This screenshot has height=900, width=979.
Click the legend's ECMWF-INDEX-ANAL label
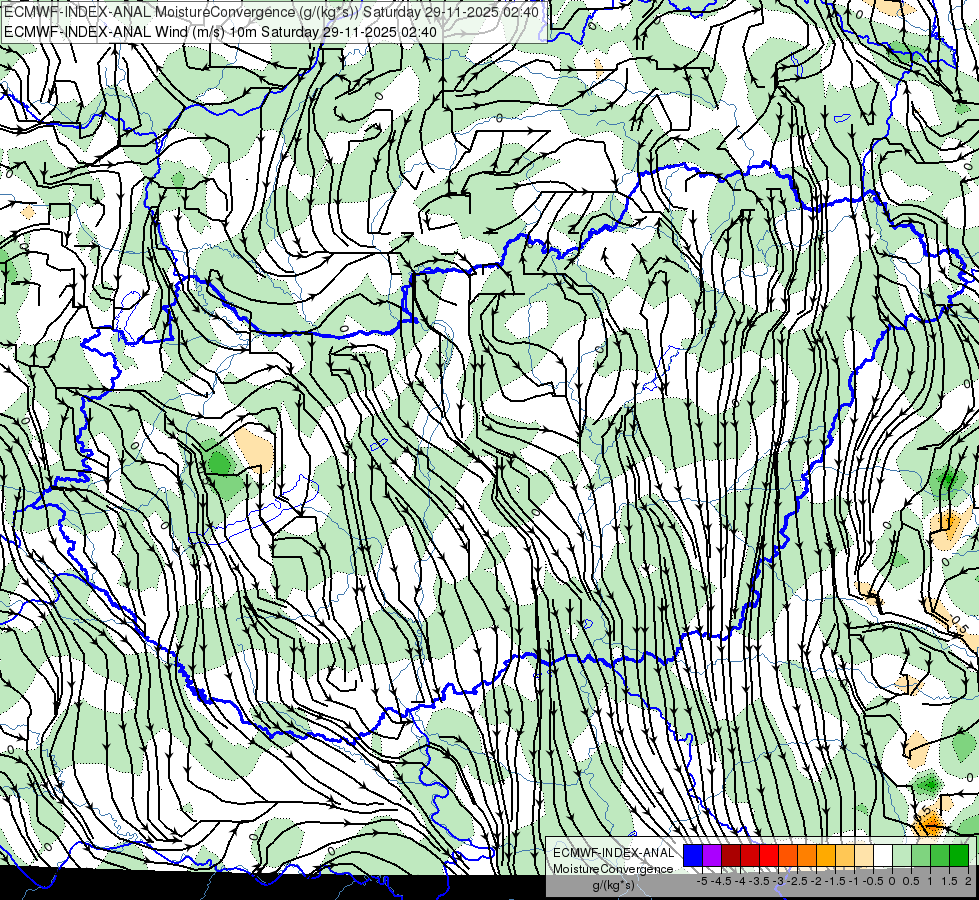click(x=614, y=853)
